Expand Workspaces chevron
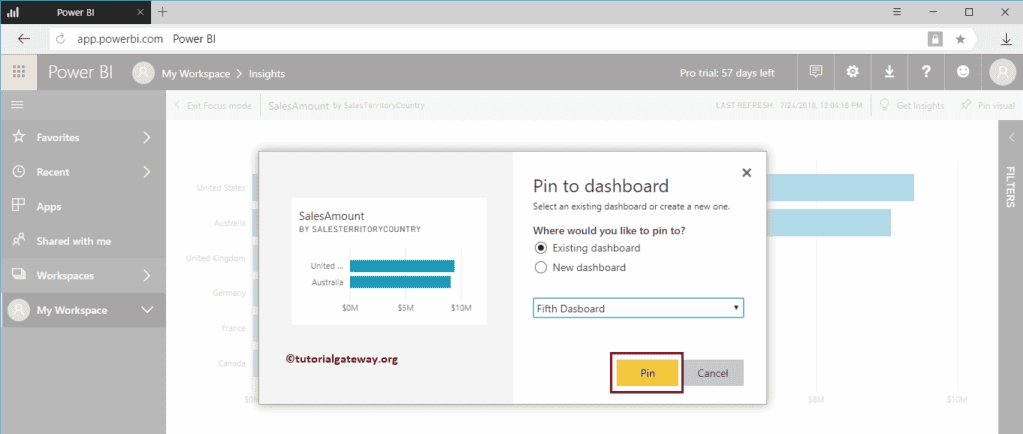Screen dimensions: 1023x434 (x=147, y=275)
